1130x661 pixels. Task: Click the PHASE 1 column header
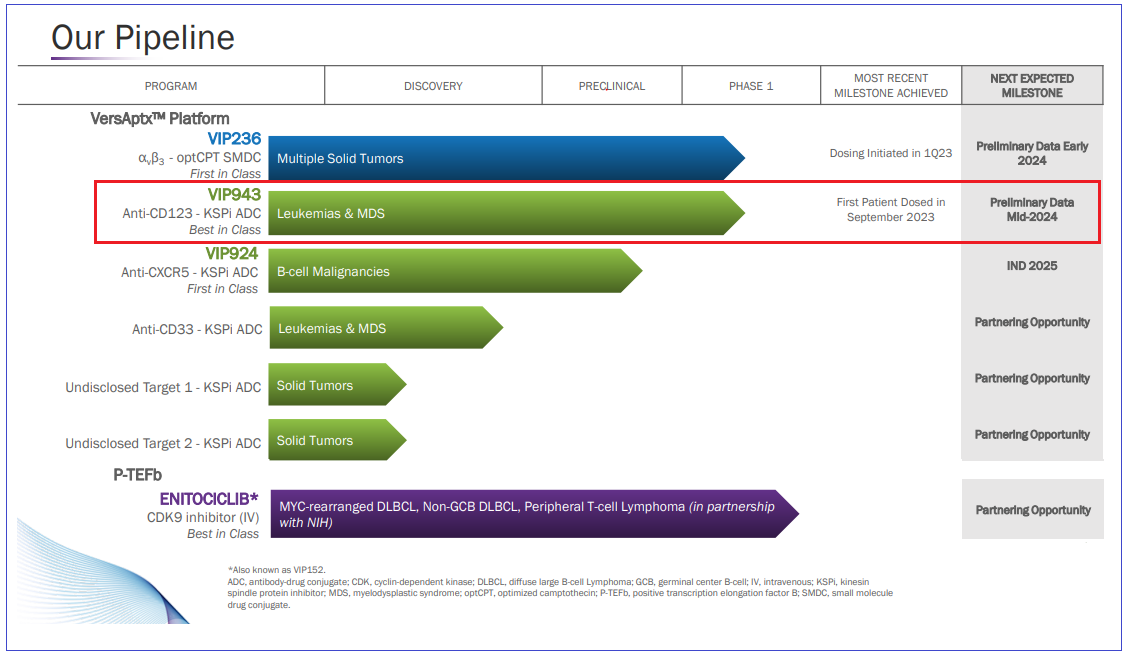[751, 86]
